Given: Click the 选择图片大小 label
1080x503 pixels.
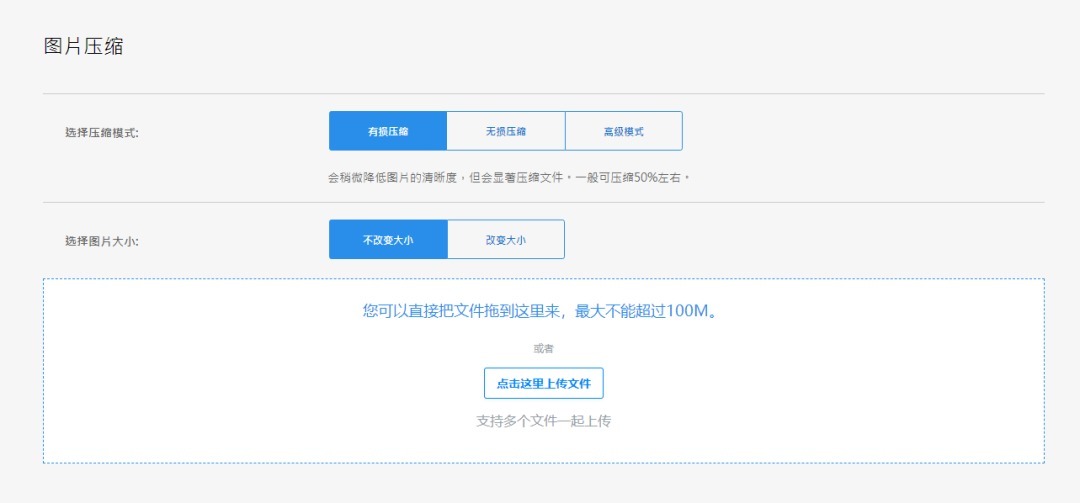Looking at the screenshot, I should (x=102, y=241).
